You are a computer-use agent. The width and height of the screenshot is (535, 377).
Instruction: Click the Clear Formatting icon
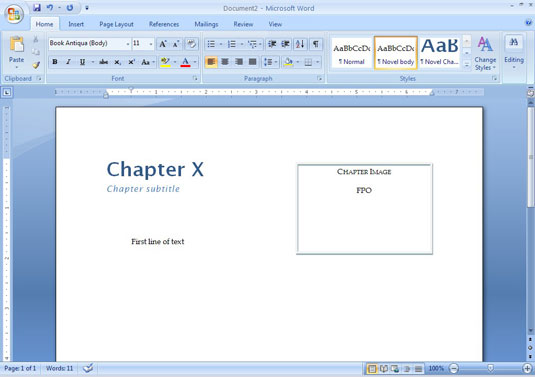tap(191, 44)
